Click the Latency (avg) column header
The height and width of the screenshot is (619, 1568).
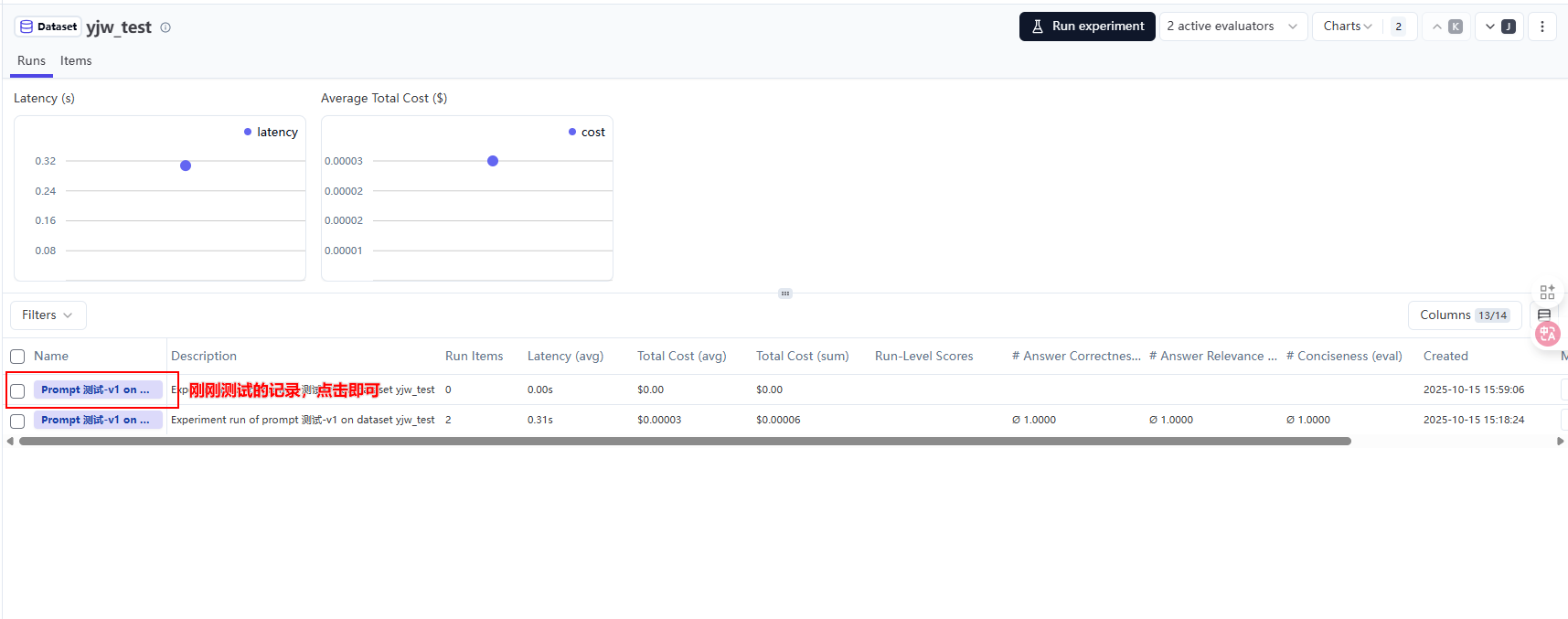[x=565, y=356]
